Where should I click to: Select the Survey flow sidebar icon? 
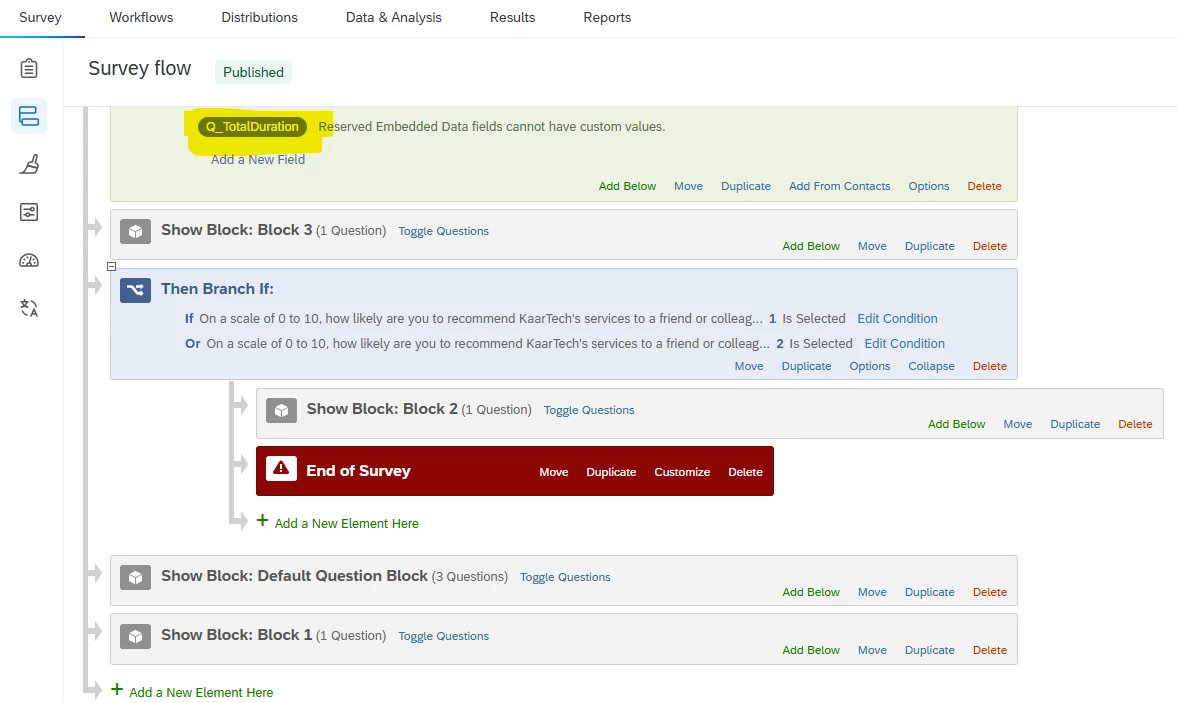[x=29, y=116]
